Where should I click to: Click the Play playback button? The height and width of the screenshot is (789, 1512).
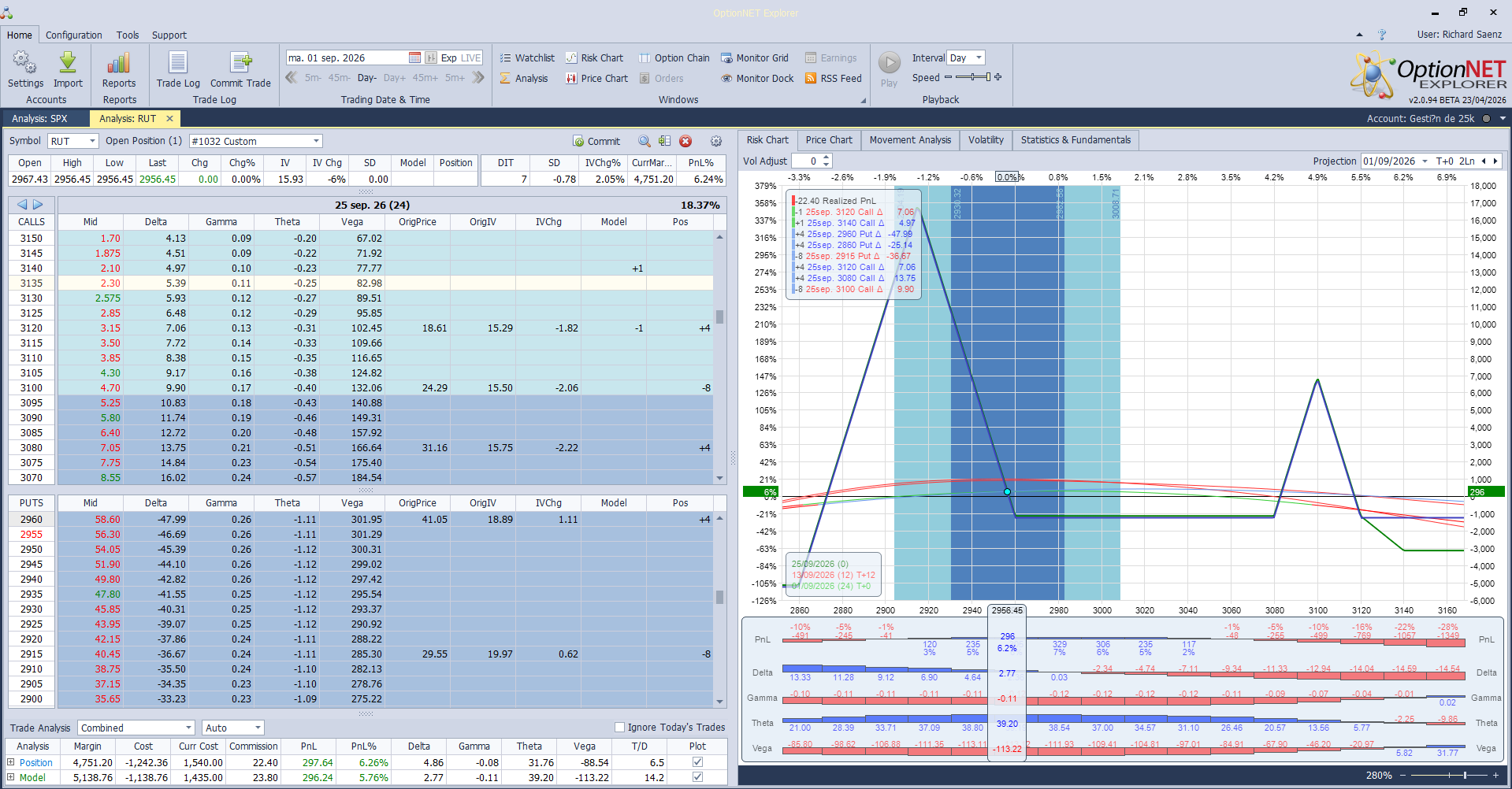(x=889, y=69)
